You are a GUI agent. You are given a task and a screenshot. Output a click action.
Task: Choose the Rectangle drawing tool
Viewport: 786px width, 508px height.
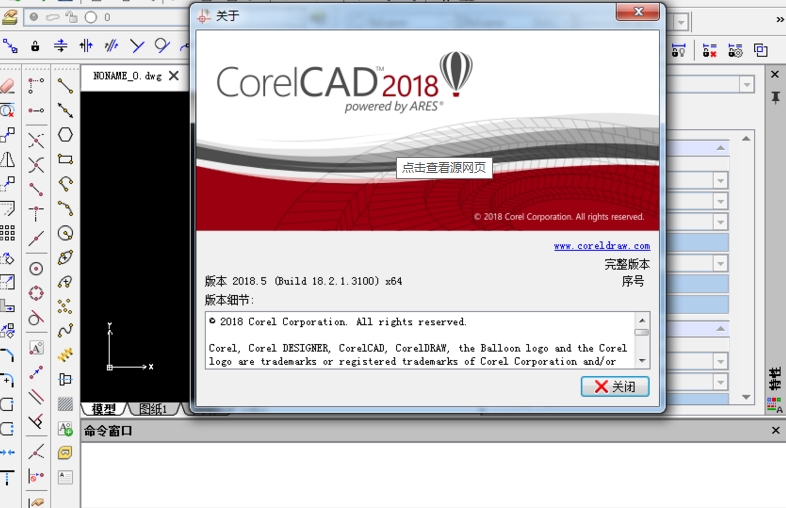(x=65, y=159)
